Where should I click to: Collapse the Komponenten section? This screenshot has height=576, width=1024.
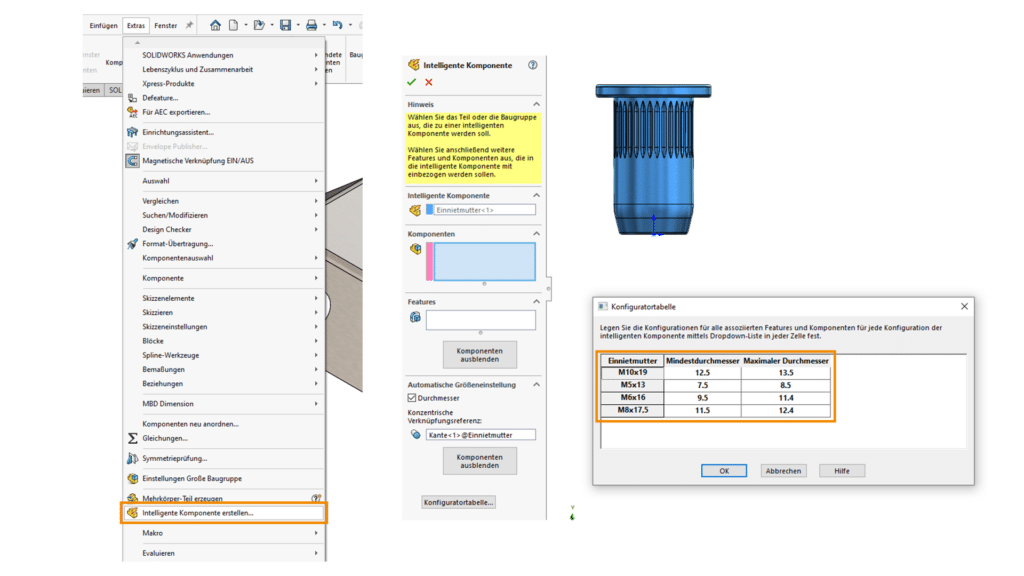tap(537, 233)
